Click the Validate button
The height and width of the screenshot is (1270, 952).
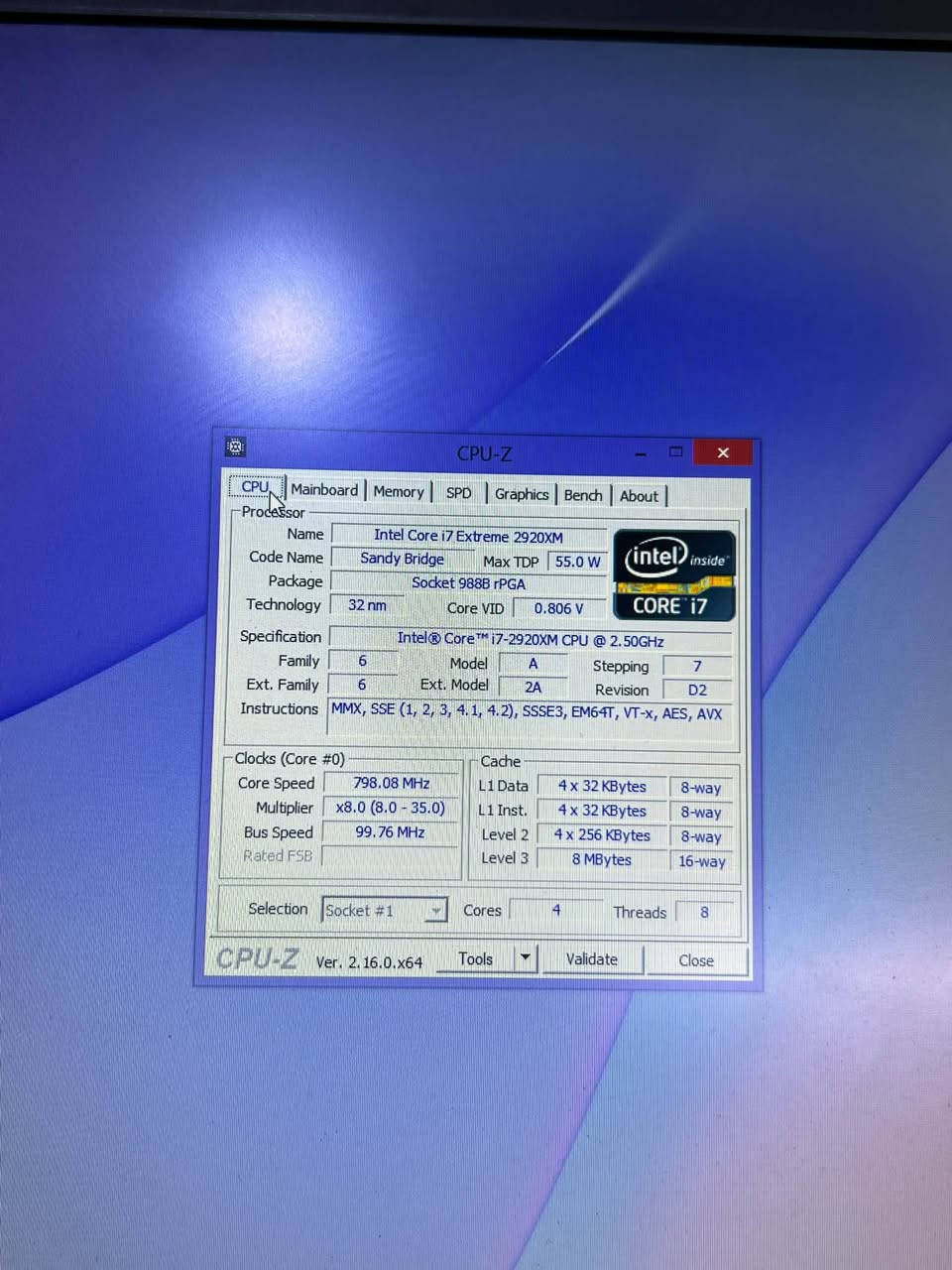[x=591, y=959]
